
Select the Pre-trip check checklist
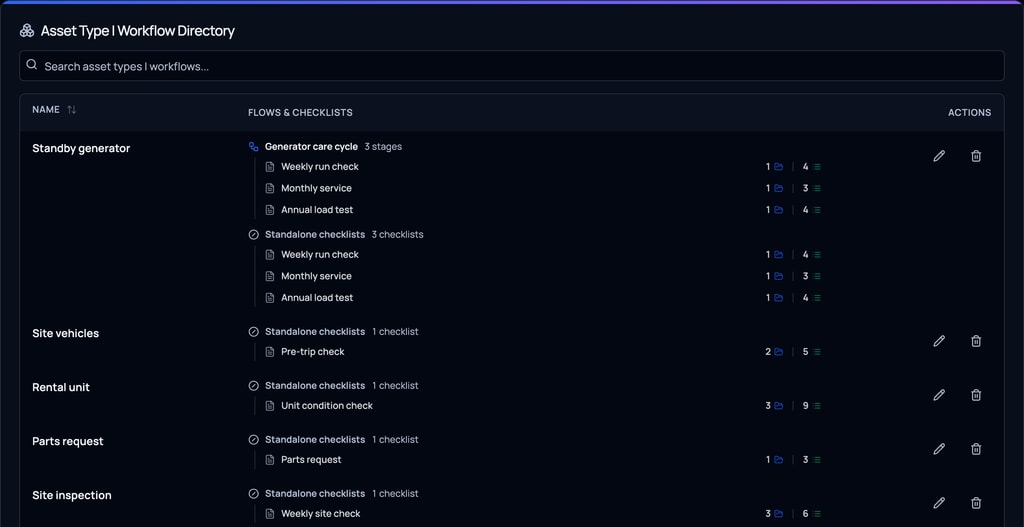(312, 351)
